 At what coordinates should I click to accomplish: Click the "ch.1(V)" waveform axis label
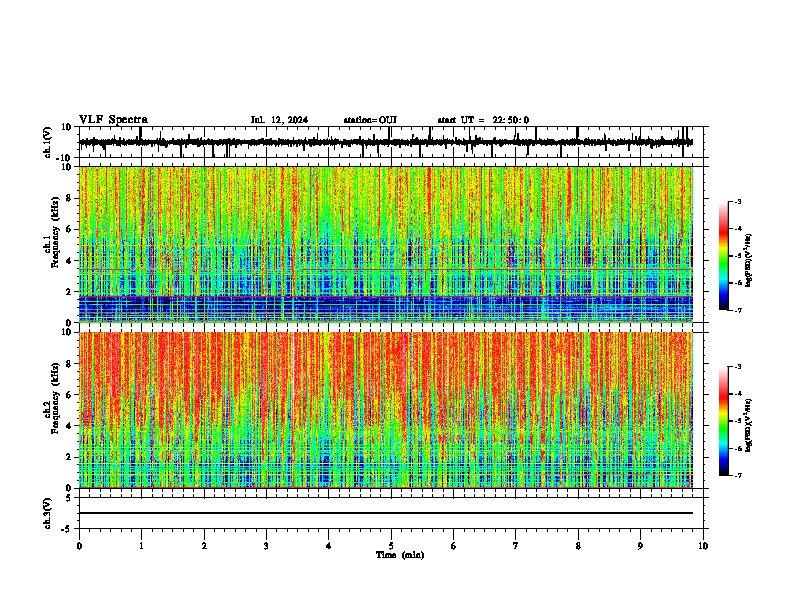(48, 142)
